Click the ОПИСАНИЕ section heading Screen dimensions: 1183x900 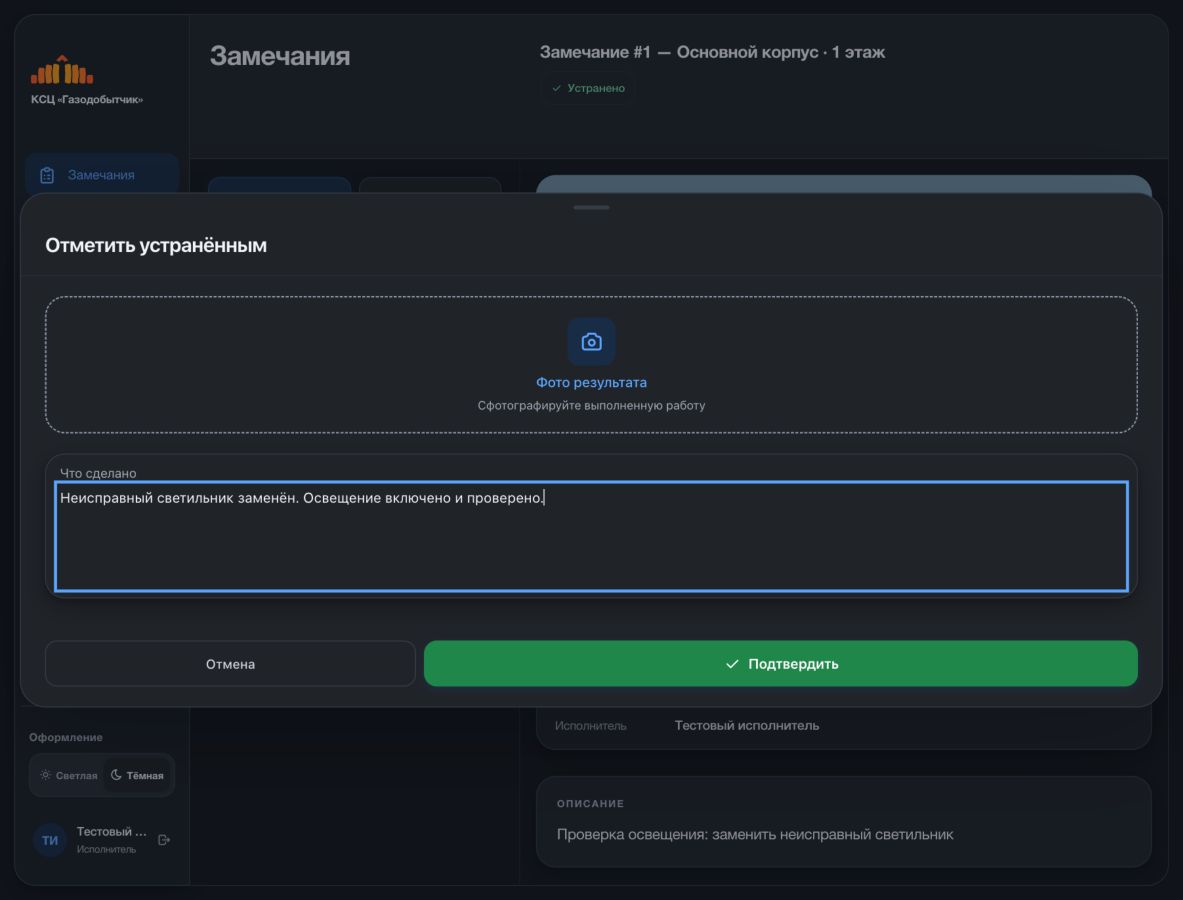pyautogui.click(x=590, y=803)
